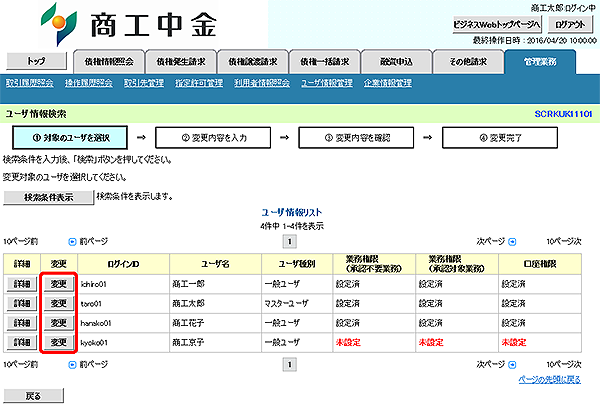Click the user name 商工花子
600x419 pixels.
pyautogui.click(x=188, y=323)
